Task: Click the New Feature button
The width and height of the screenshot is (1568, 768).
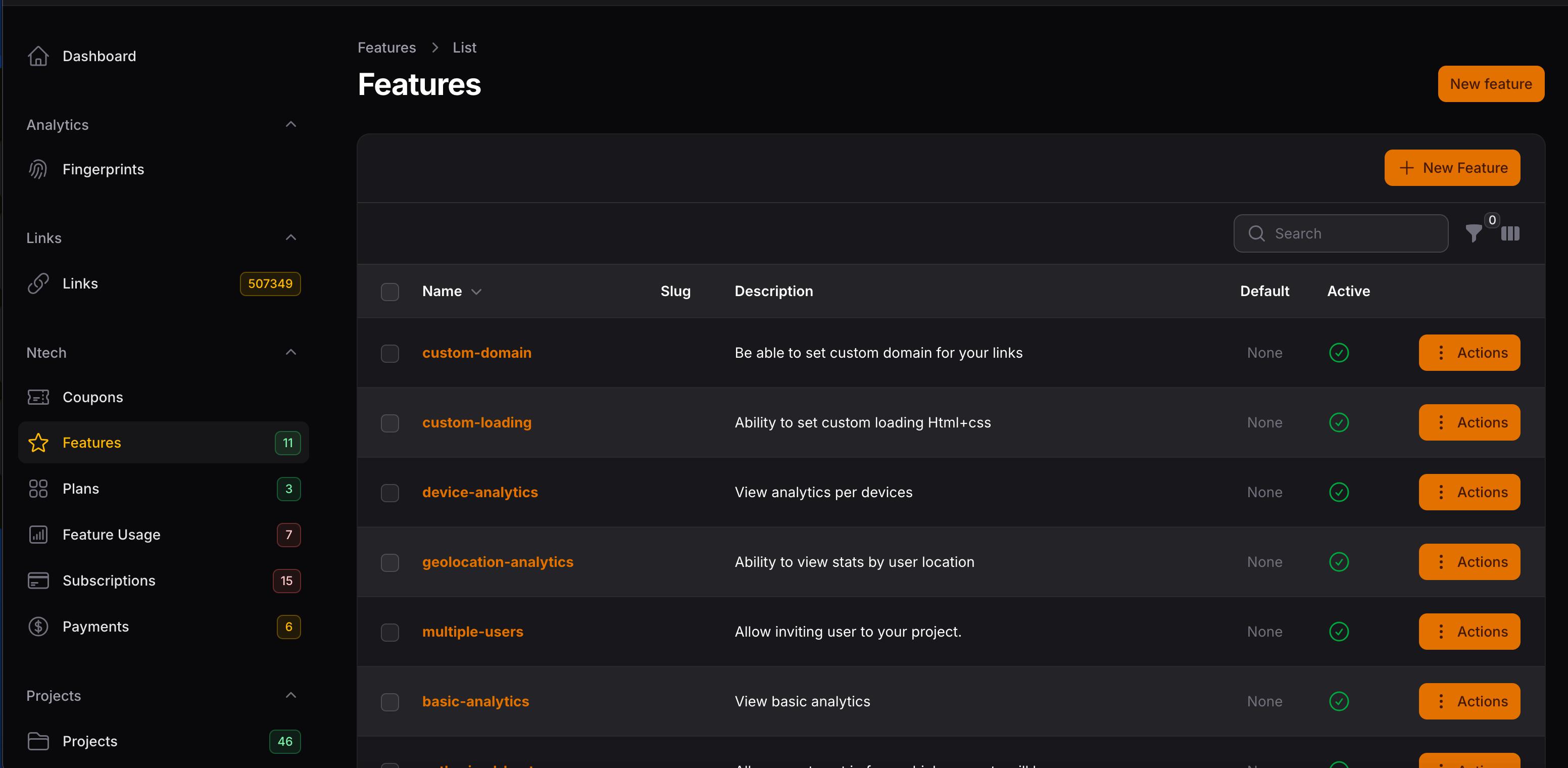Action: click(x=1452, y=168)
